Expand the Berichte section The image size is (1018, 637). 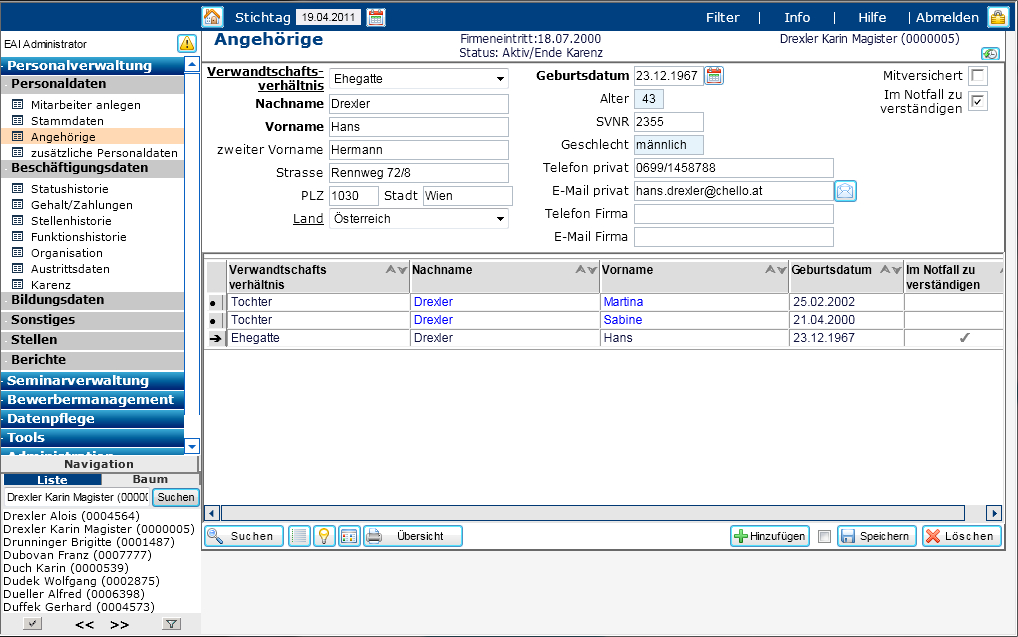93,360
